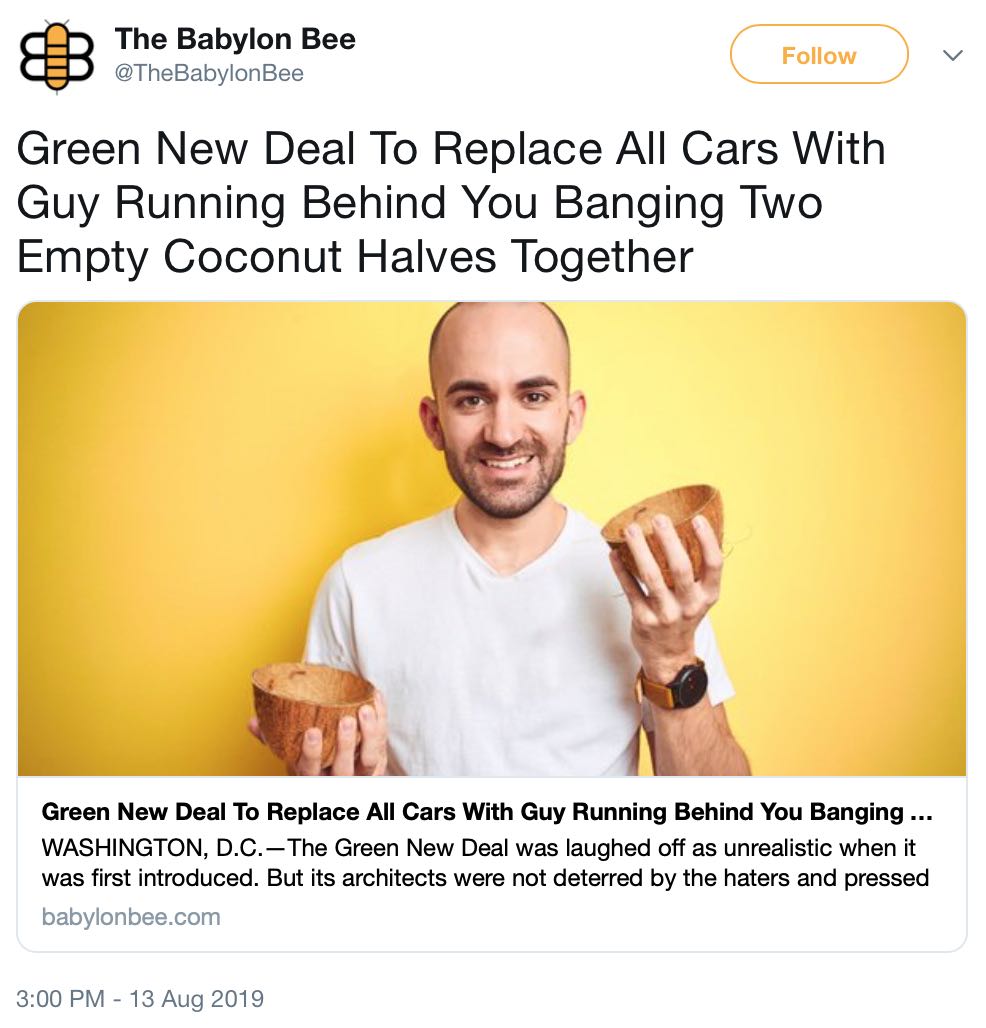This screenshot has height=1028, width=986.
Task: Click the 13 Aug 2019 date
Action: (x=196, y=998)
